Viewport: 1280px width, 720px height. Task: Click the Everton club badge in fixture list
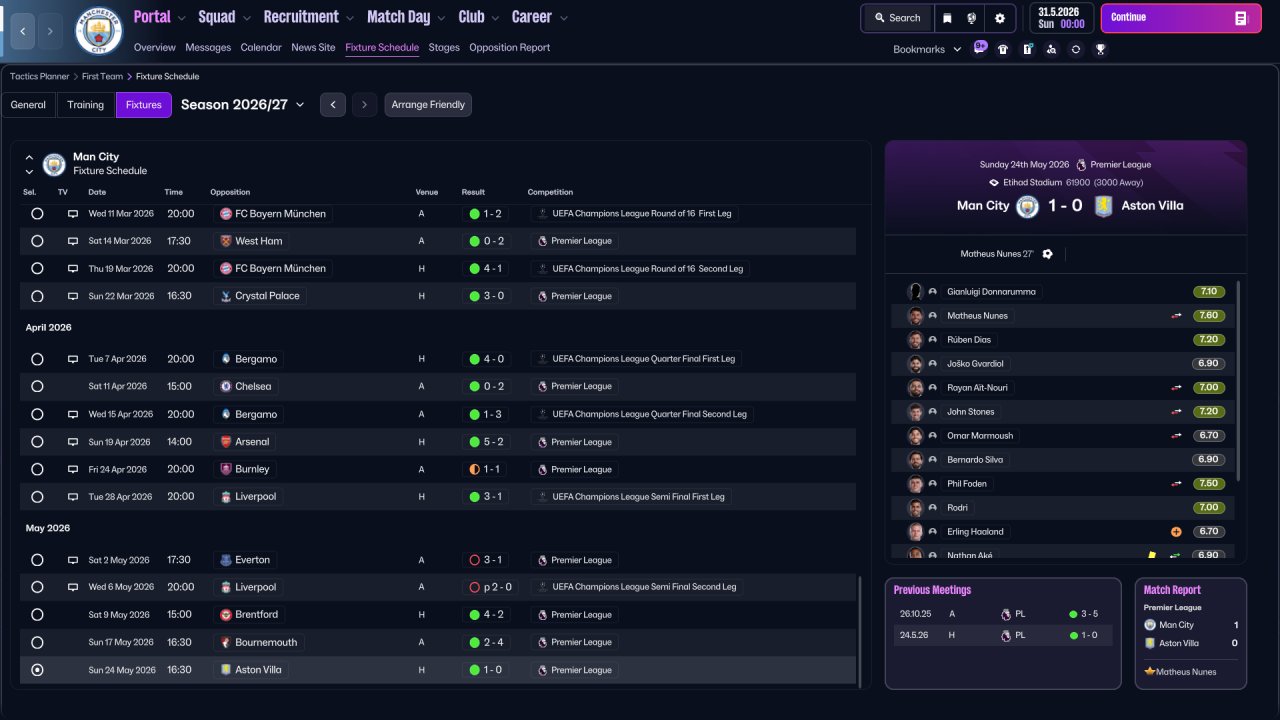[x=226, y=560]
